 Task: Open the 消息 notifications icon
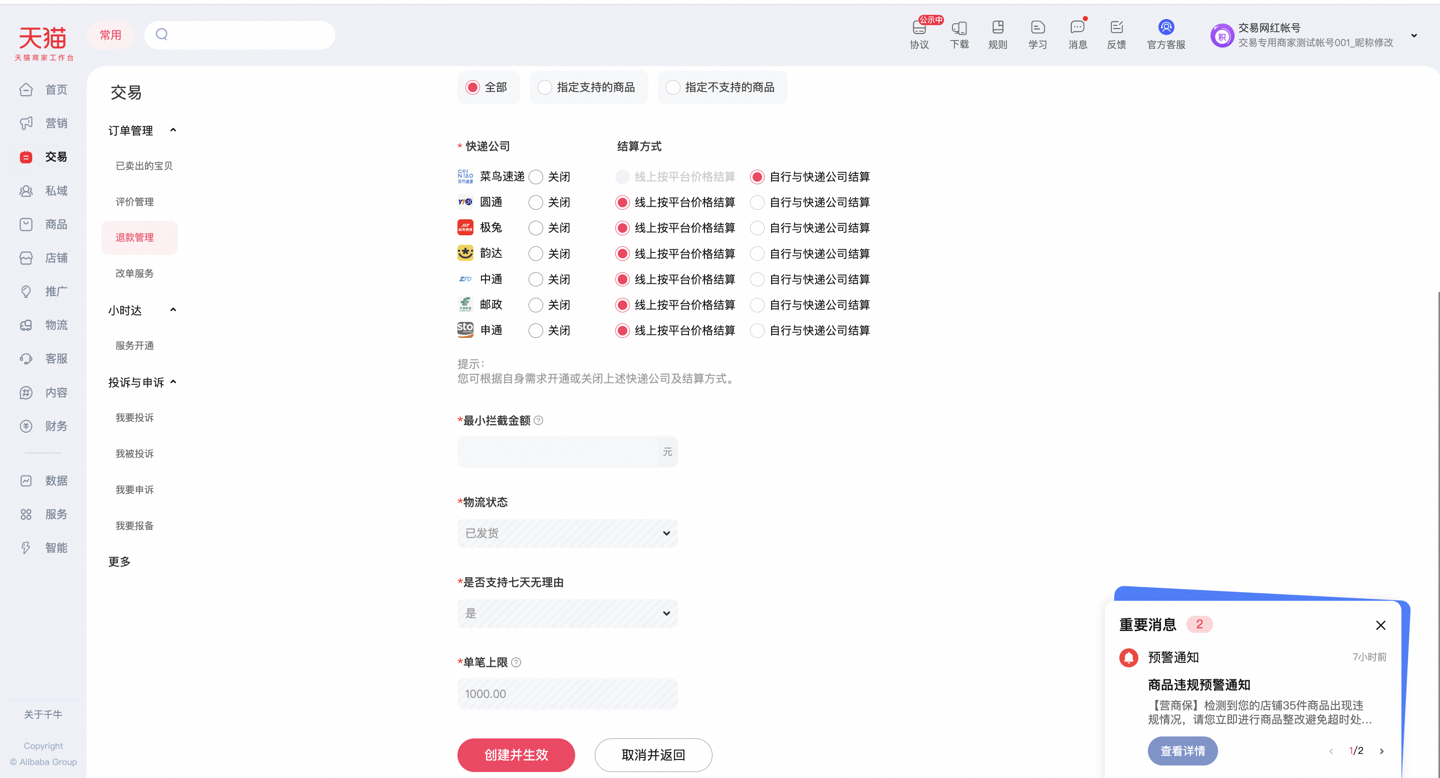pyautogui.click(x=1076, y=33)
